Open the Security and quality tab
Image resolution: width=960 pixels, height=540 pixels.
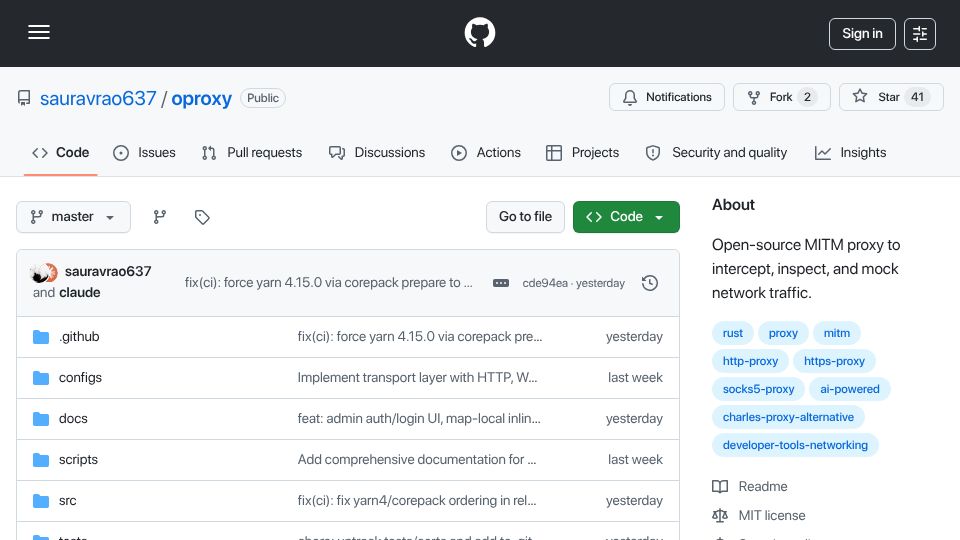coord(716,153)
